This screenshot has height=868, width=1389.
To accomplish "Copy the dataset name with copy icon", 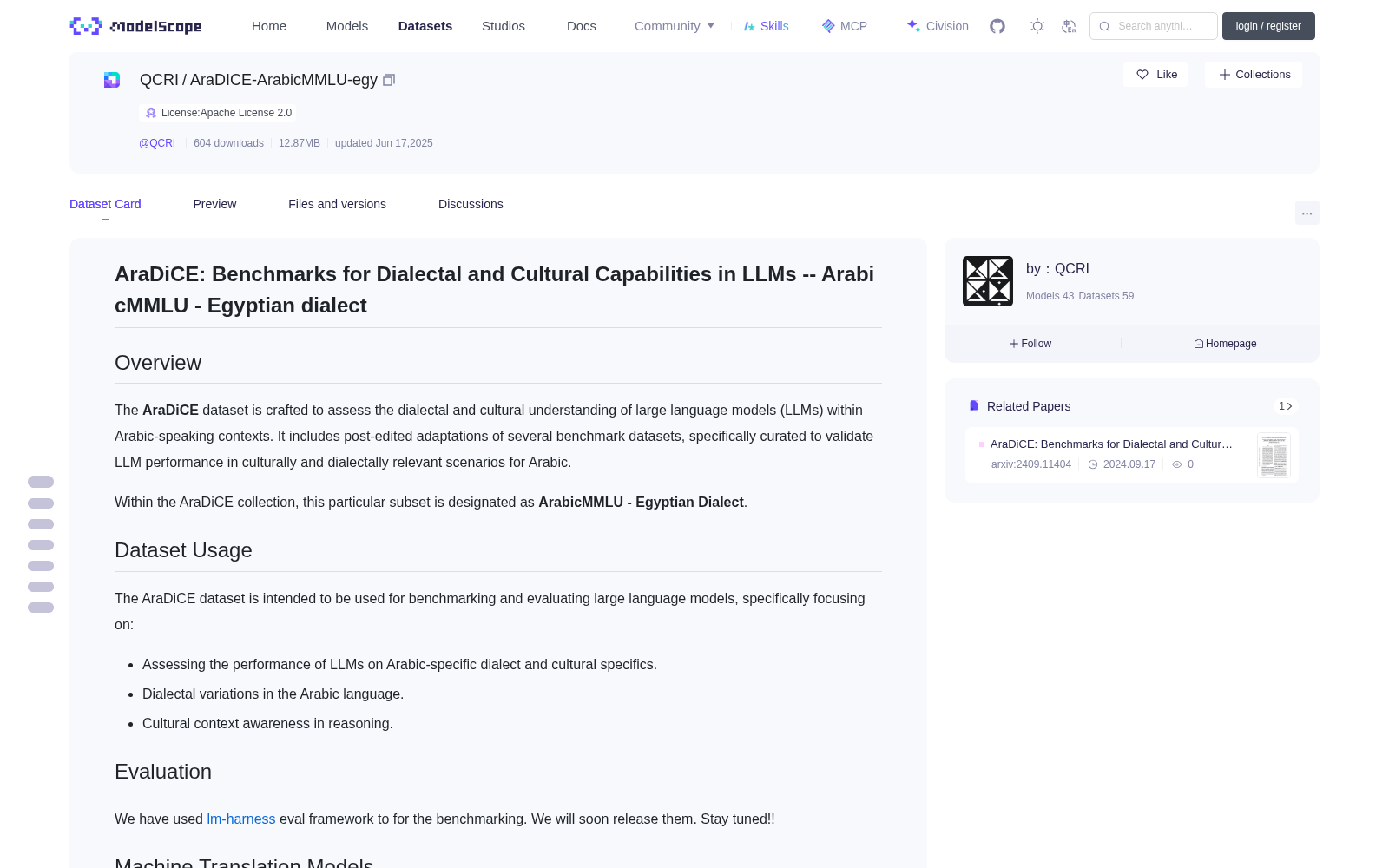I will tap(389, 80).
